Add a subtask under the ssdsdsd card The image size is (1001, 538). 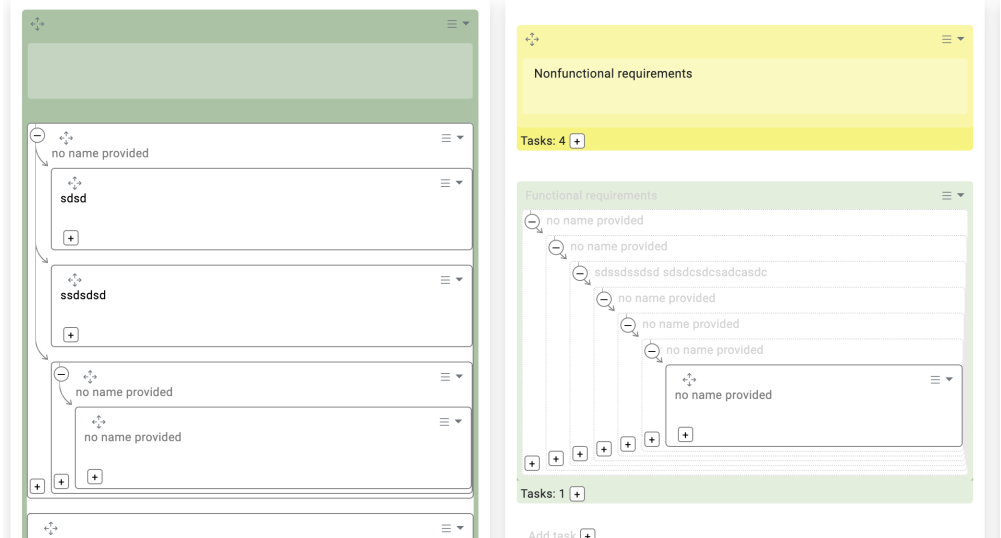[71, 335]
